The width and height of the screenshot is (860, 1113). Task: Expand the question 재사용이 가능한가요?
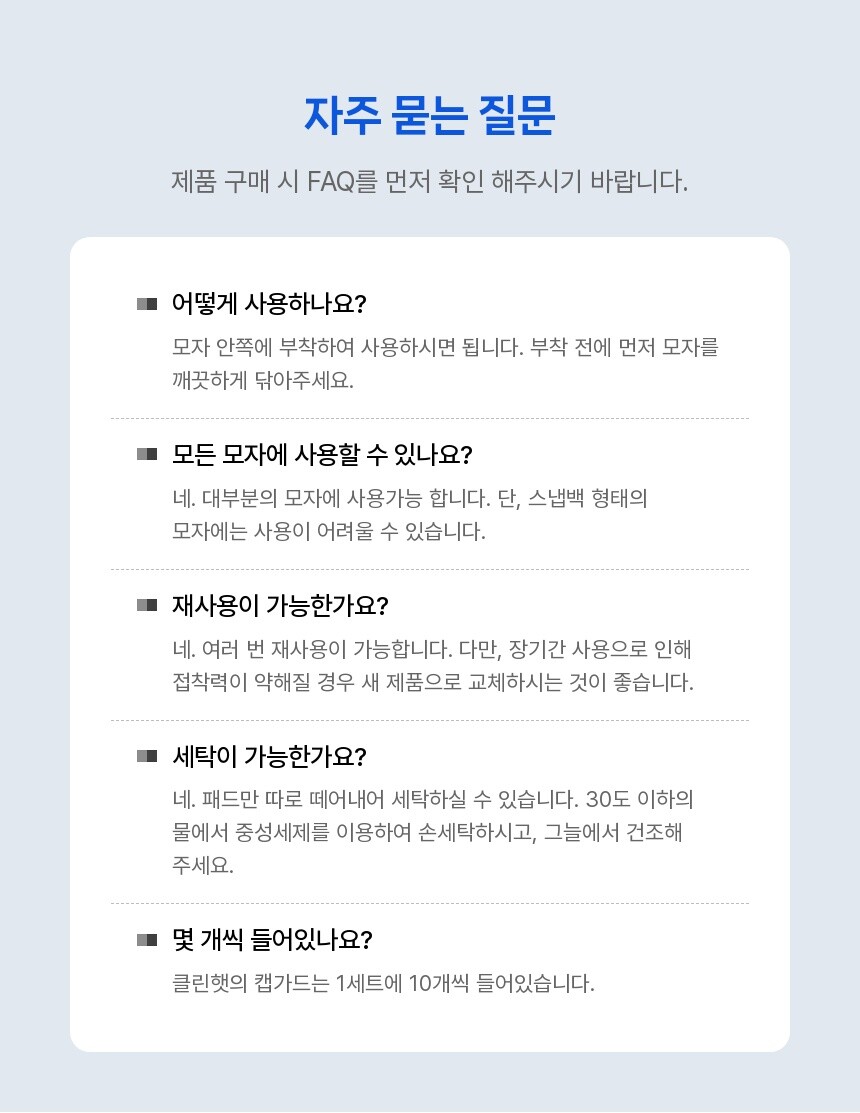tap(280, 605)
